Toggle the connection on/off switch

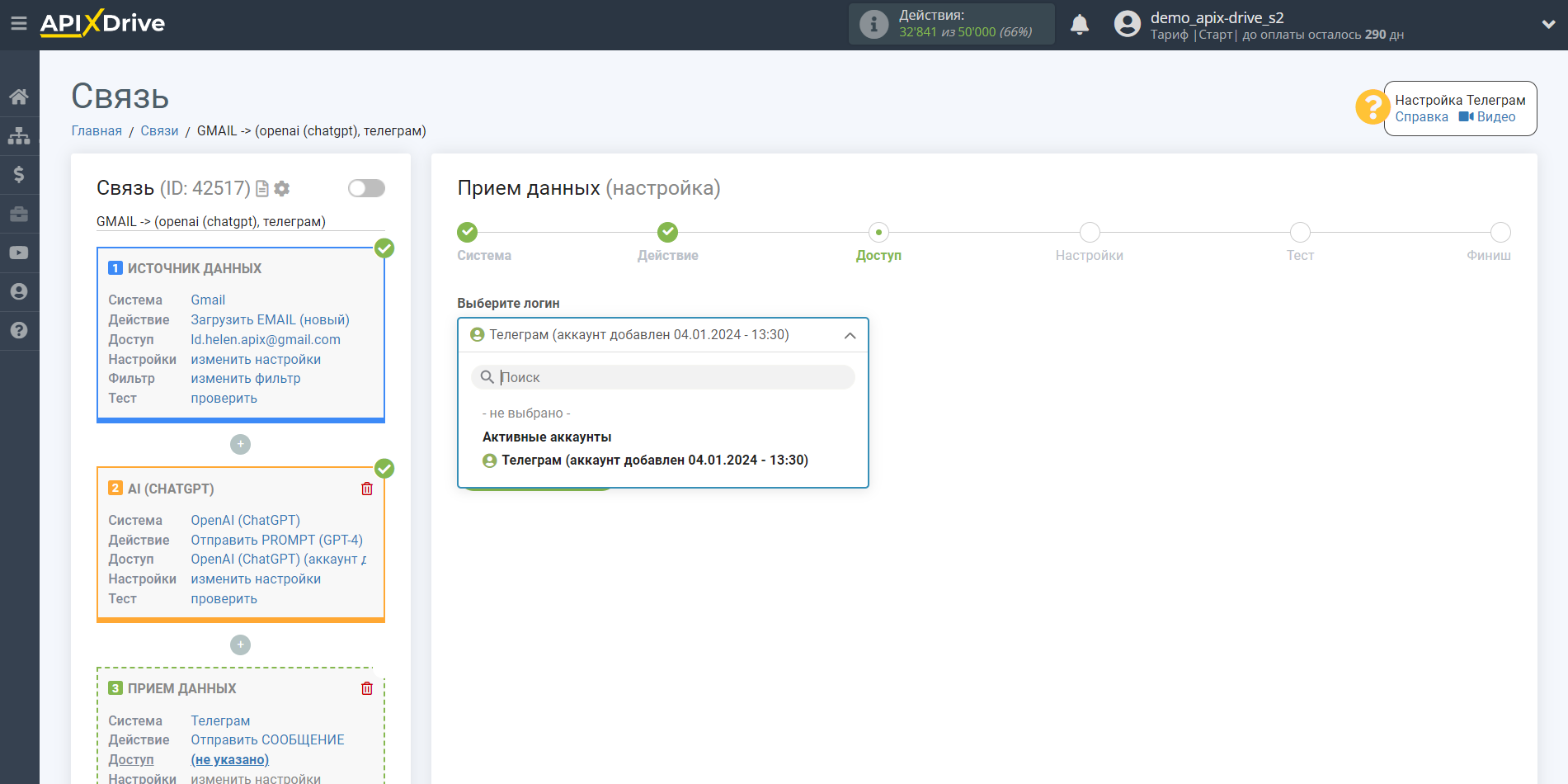[x=366, y=188]
